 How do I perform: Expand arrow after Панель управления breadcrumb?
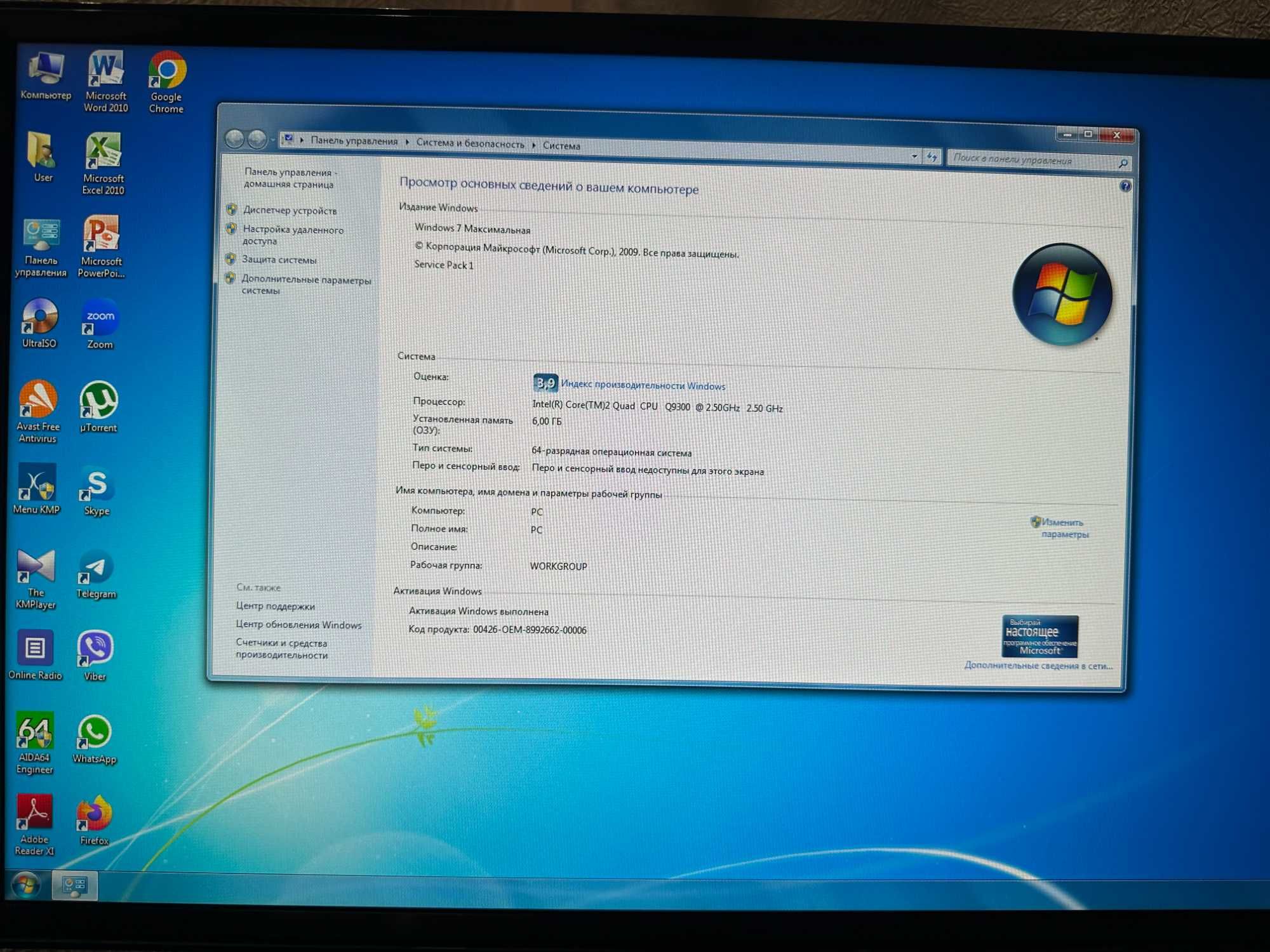pos(407,142)
